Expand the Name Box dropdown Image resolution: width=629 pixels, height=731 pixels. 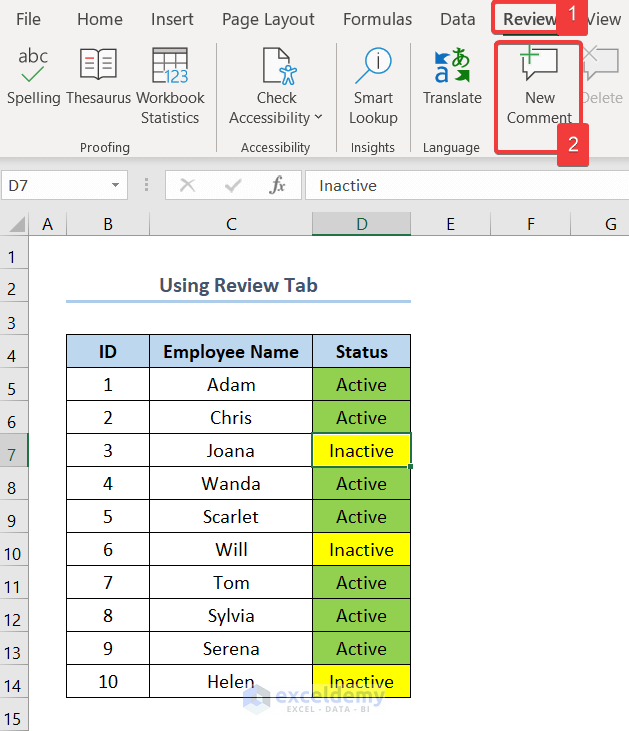point(116,185)
